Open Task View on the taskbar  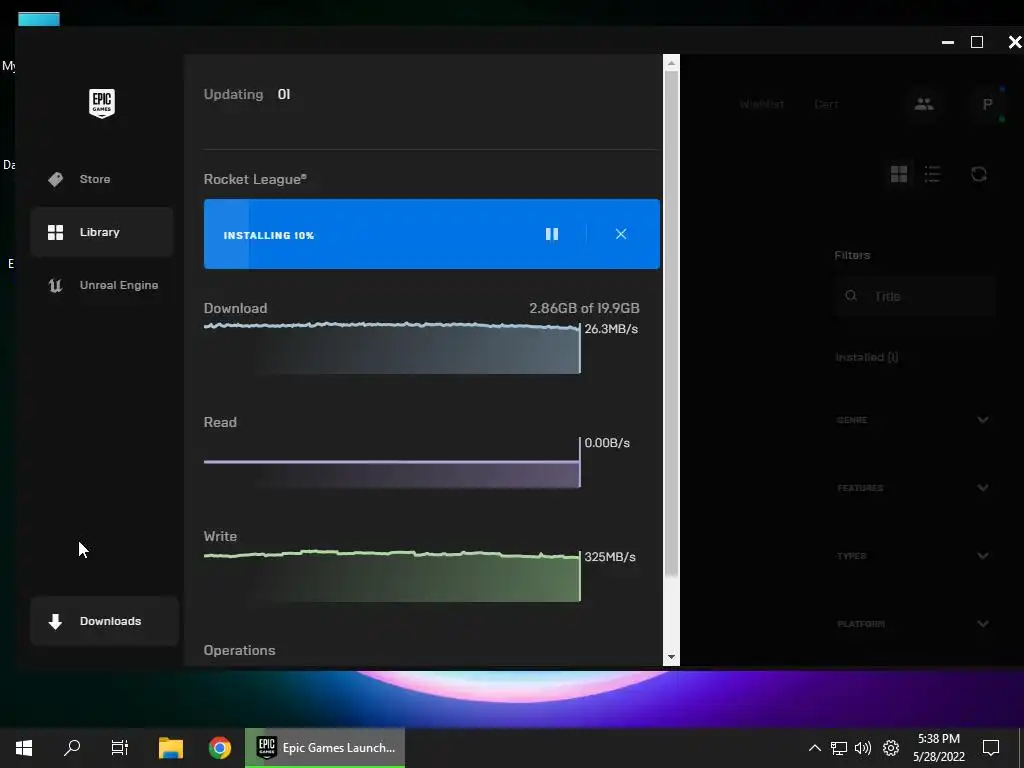coord(120,748)
